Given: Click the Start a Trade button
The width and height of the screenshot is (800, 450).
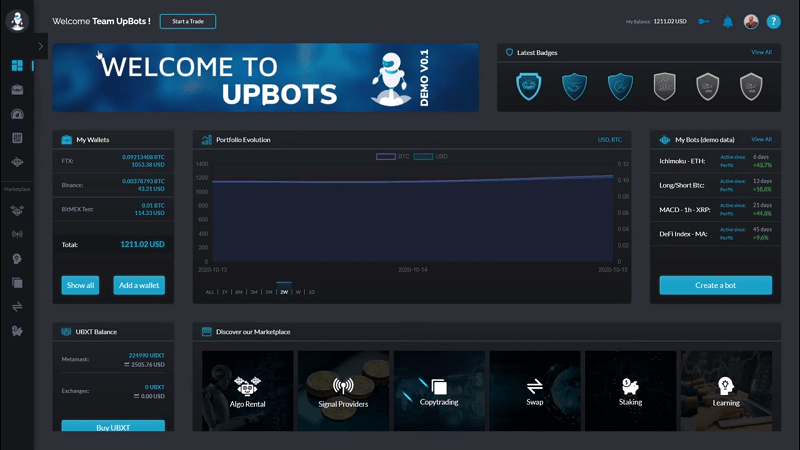Looking at the screenshot, I should (188, 21).
